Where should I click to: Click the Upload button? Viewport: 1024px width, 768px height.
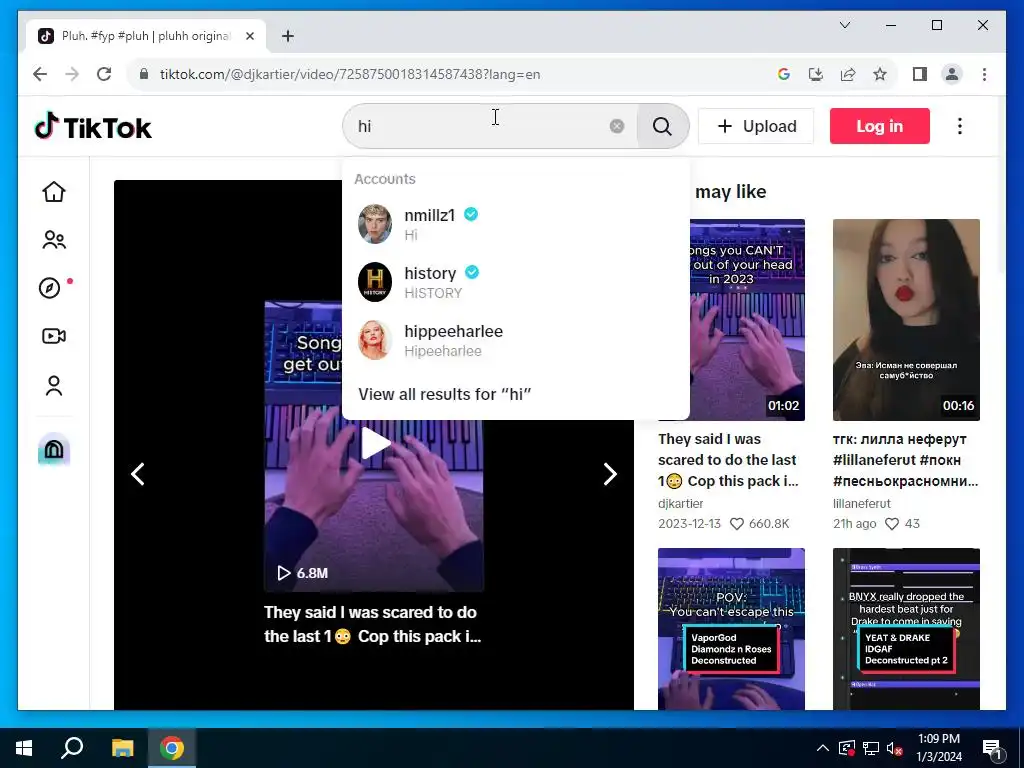(756, 126)
